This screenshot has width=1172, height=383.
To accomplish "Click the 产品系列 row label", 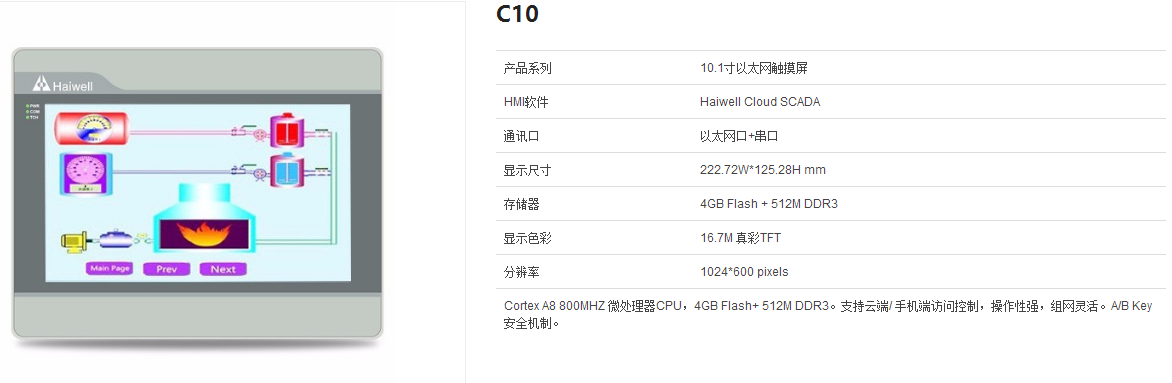I will tap(528, 68).
